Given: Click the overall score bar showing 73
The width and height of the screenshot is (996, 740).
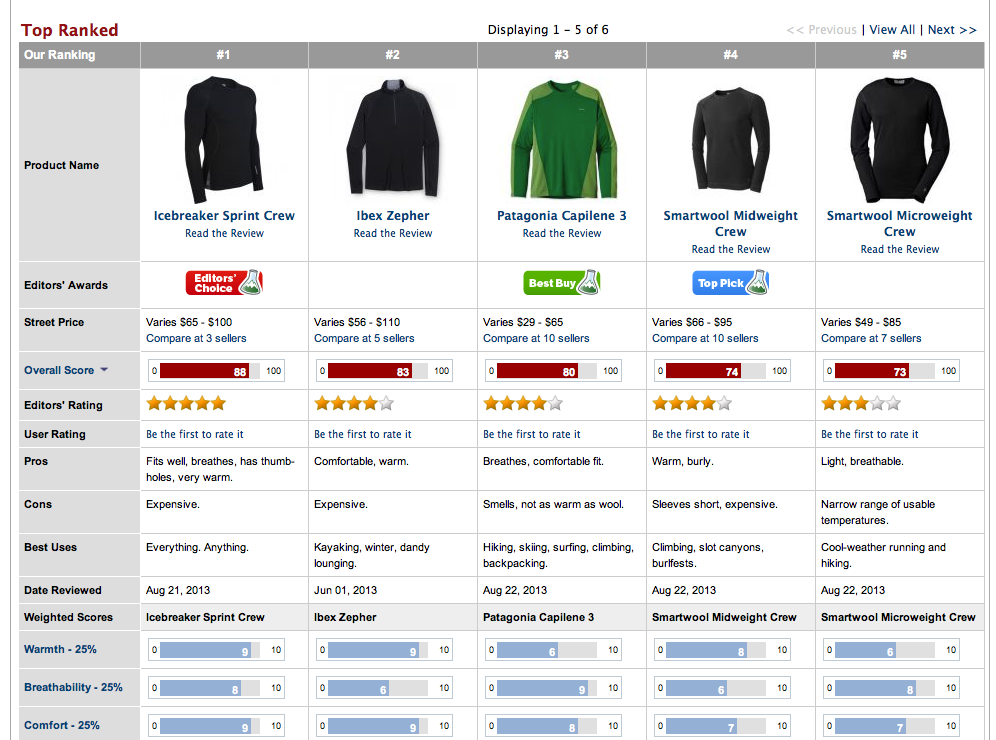Looking at the screenshot, I should click(x=891, y=371).
